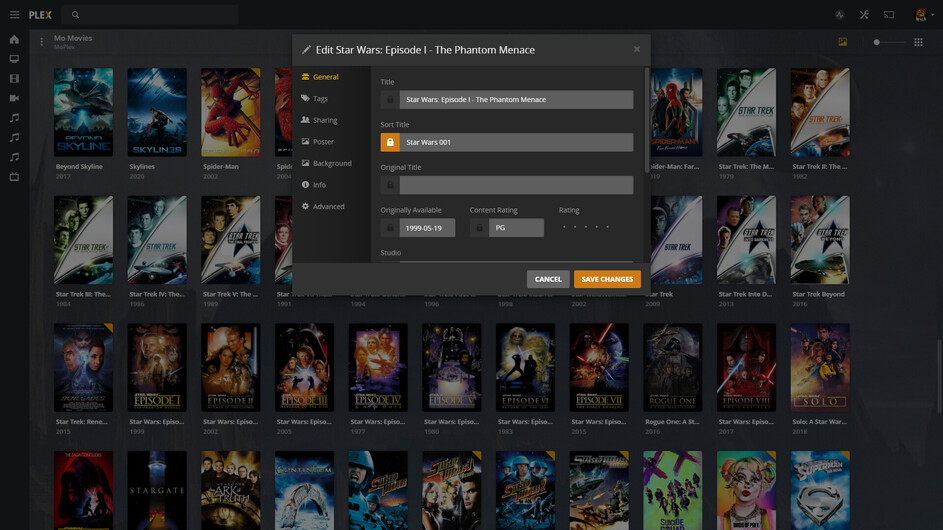
Task: Click the "Star Trek Into D..." title text
Action: (x=745, y=294)
